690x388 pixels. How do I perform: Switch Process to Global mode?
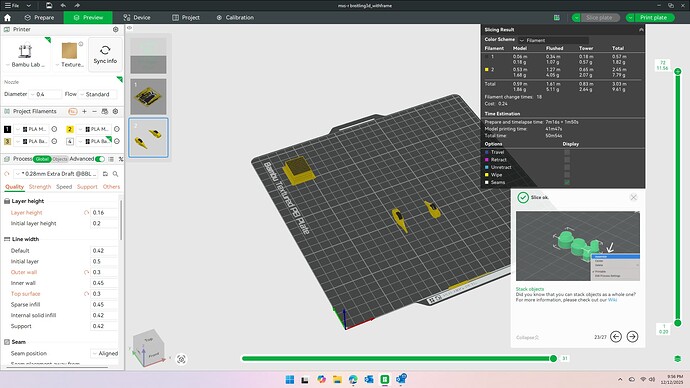click(x=42, y=159)
